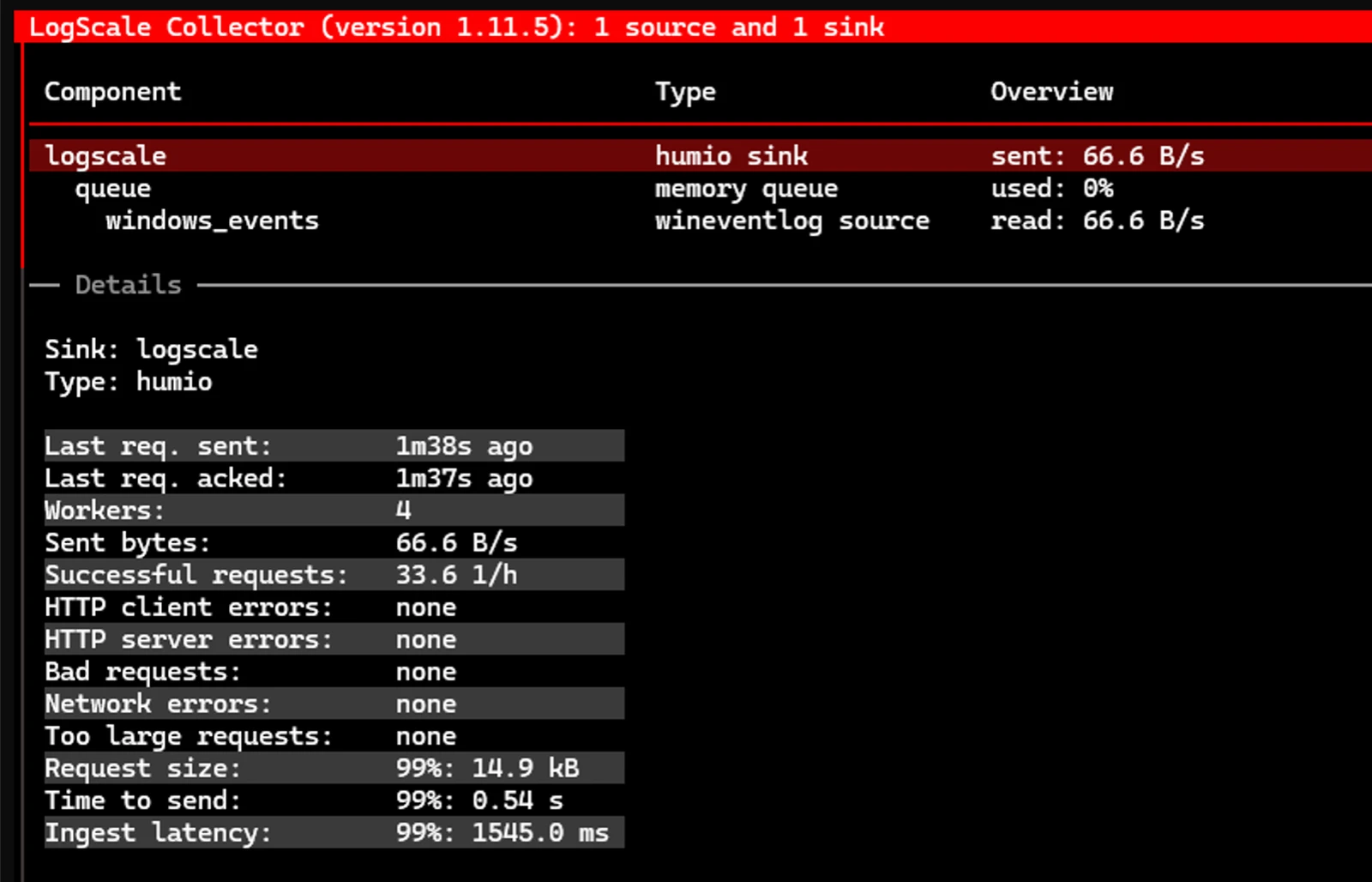Click 'none' value for Too large requests
The image size is (1372, 882).
coord(426,736)
